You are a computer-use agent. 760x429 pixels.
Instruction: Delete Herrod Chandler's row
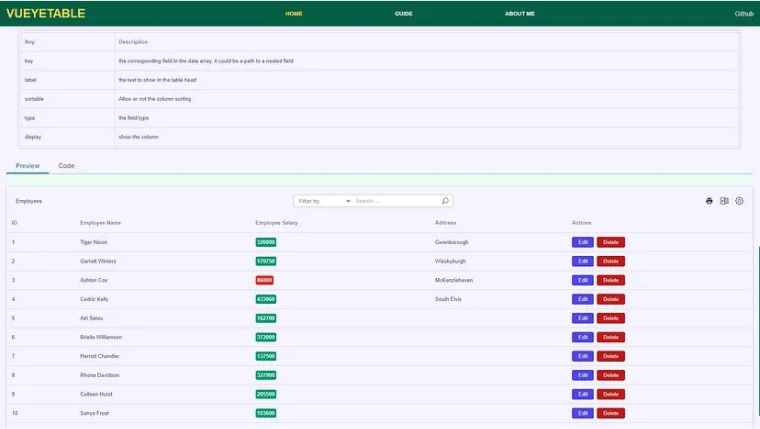(x=611, y=356)
